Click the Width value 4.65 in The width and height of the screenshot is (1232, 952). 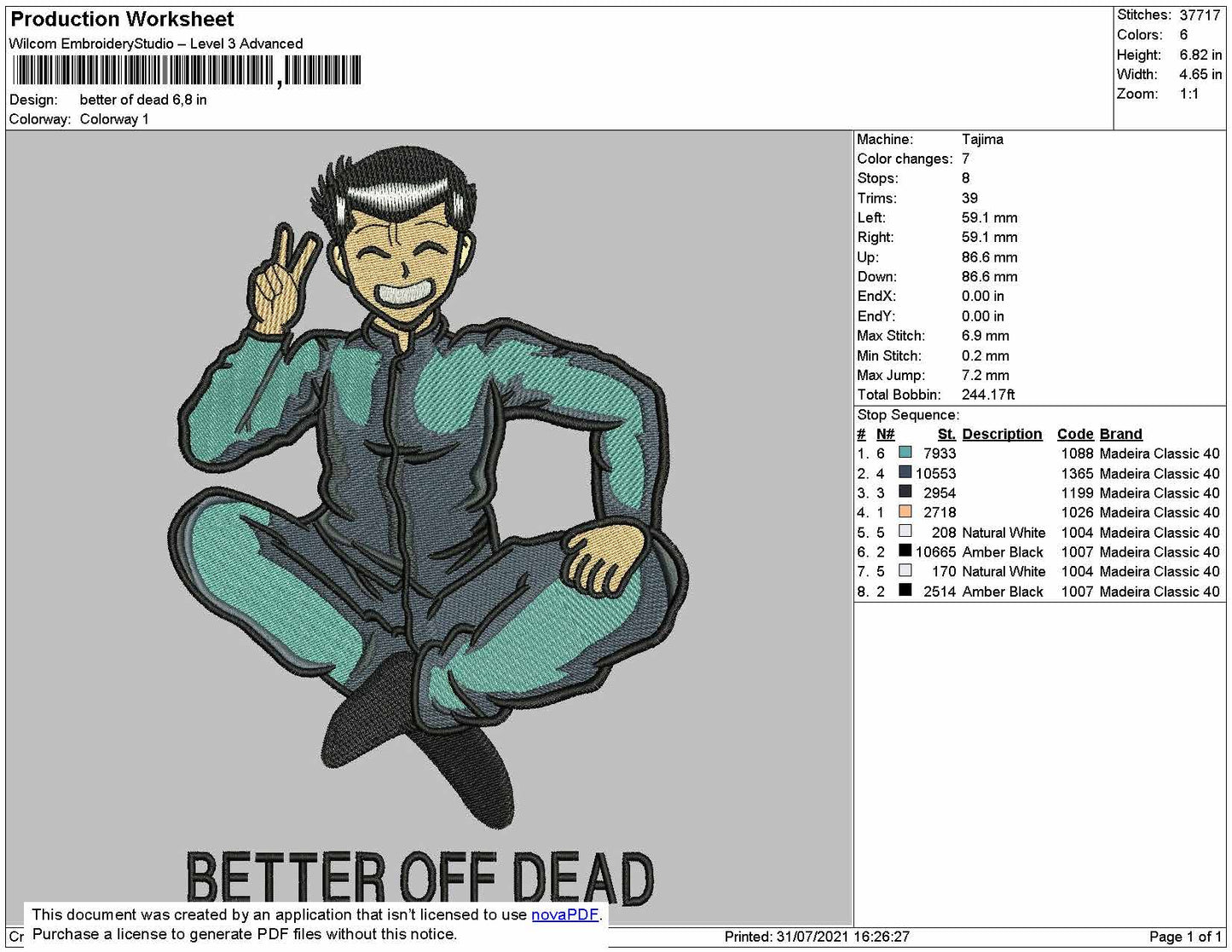point(1200,74)
